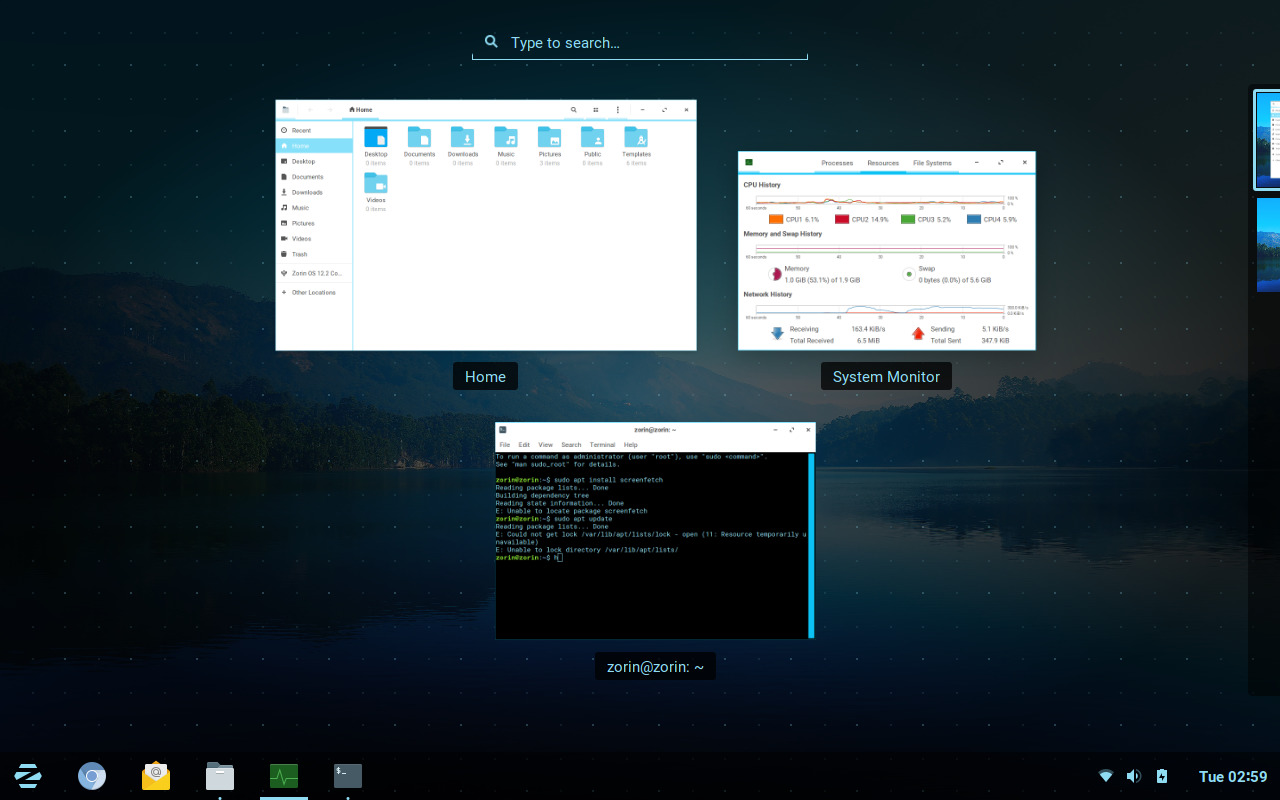Launch Chromium from the taskbar
1280x800 pixels.
pyautogui.click(x=92, y=775)
